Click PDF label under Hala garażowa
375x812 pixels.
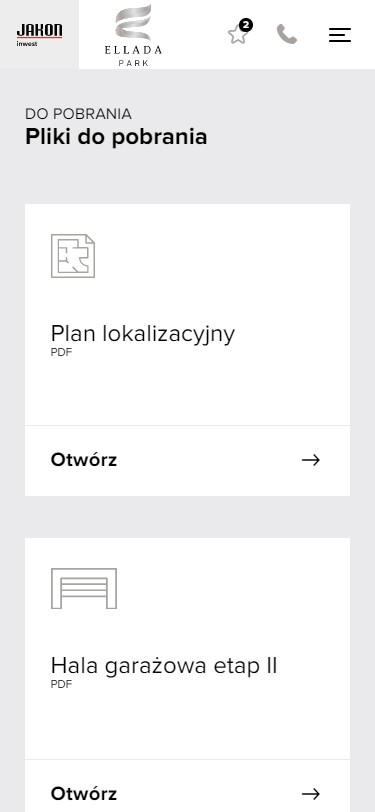[x=61, y=685]
